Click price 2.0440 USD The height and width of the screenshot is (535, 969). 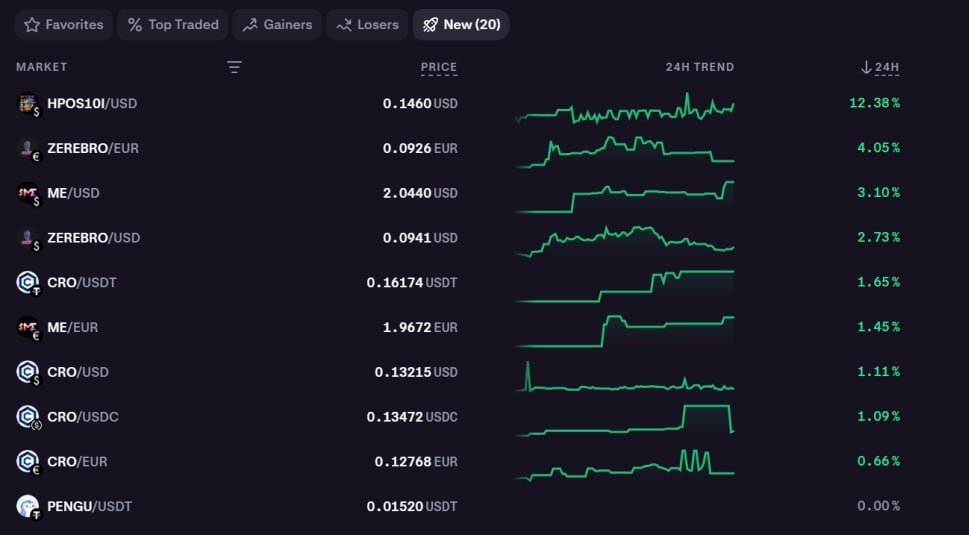click(420, 193)
